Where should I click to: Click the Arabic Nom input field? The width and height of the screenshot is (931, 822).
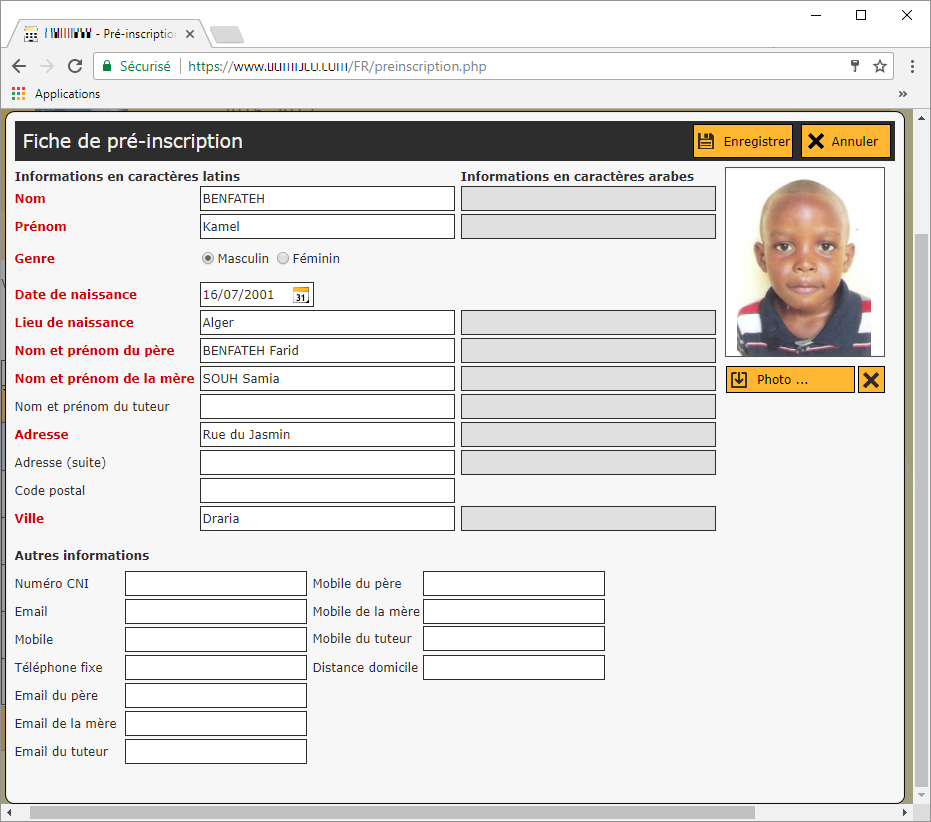[588, 198]
